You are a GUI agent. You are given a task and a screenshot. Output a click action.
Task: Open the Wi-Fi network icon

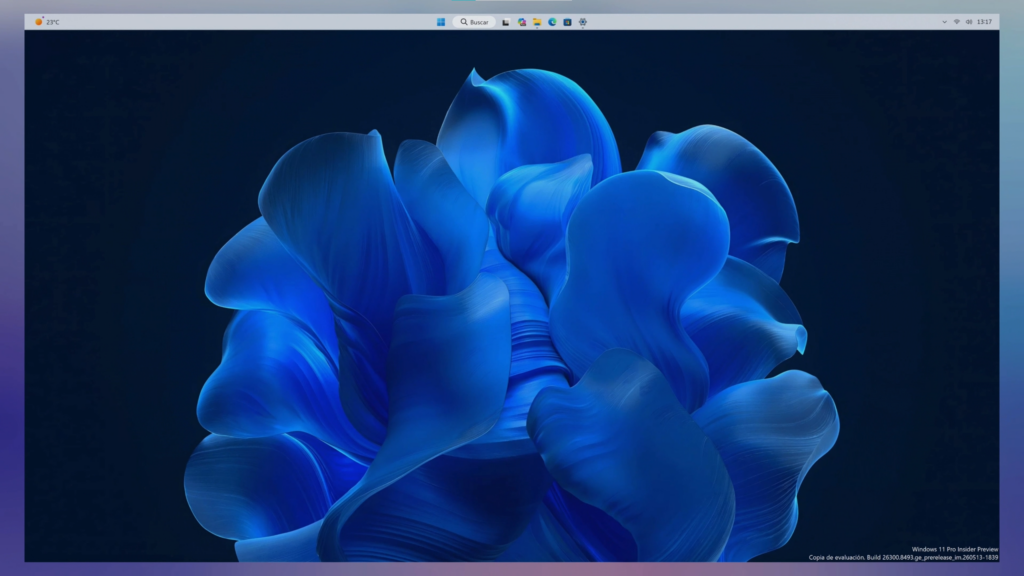click(957, 22)
